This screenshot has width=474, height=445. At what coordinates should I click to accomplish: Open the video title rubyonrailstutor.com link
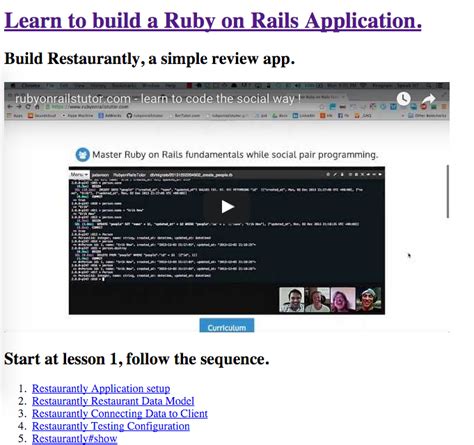click(158, 99)
